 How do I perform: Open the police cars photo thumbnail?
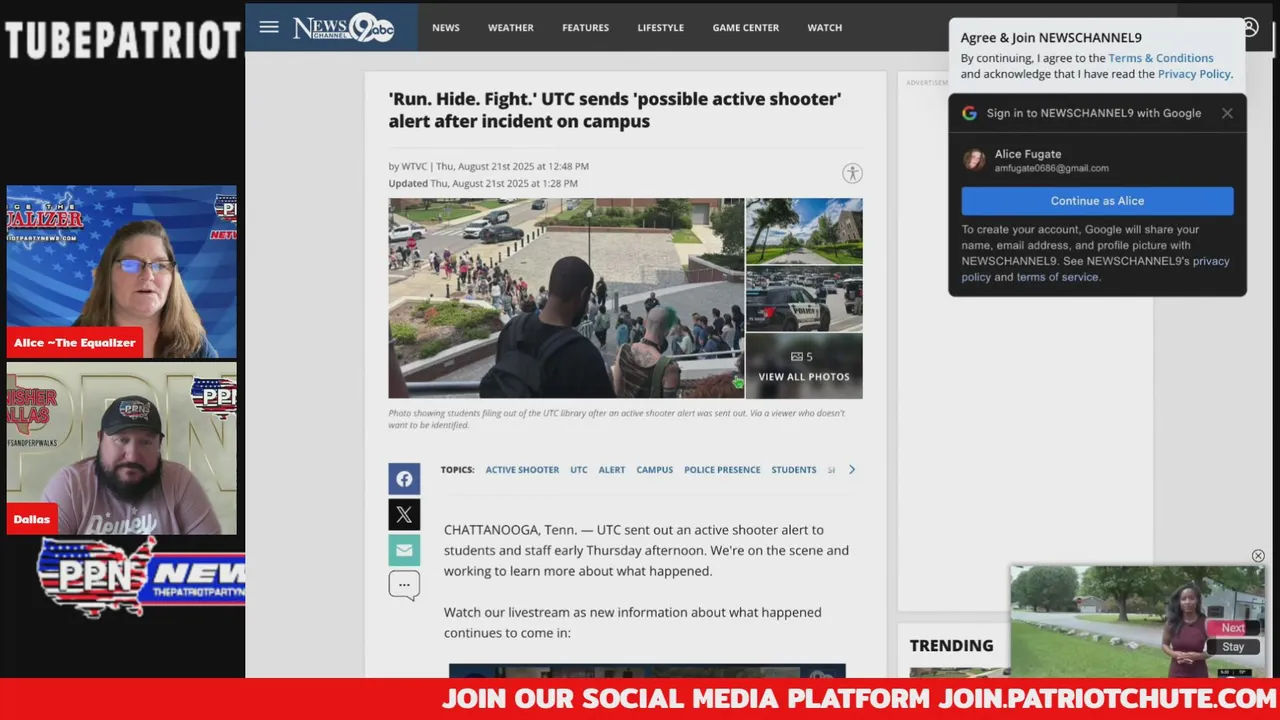point(804,299)
